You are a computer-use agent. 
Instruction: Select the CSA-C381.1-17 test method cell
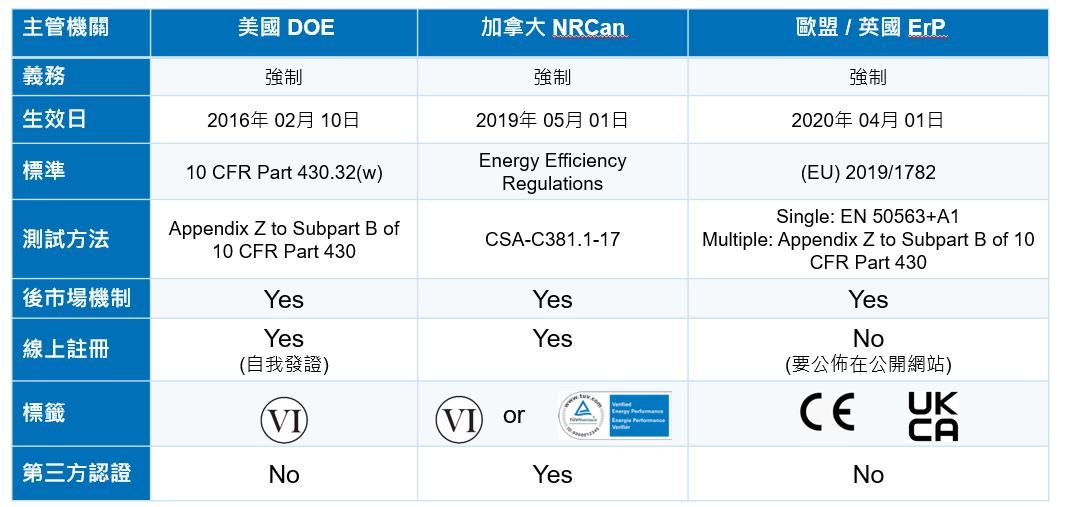click(553, 239)
